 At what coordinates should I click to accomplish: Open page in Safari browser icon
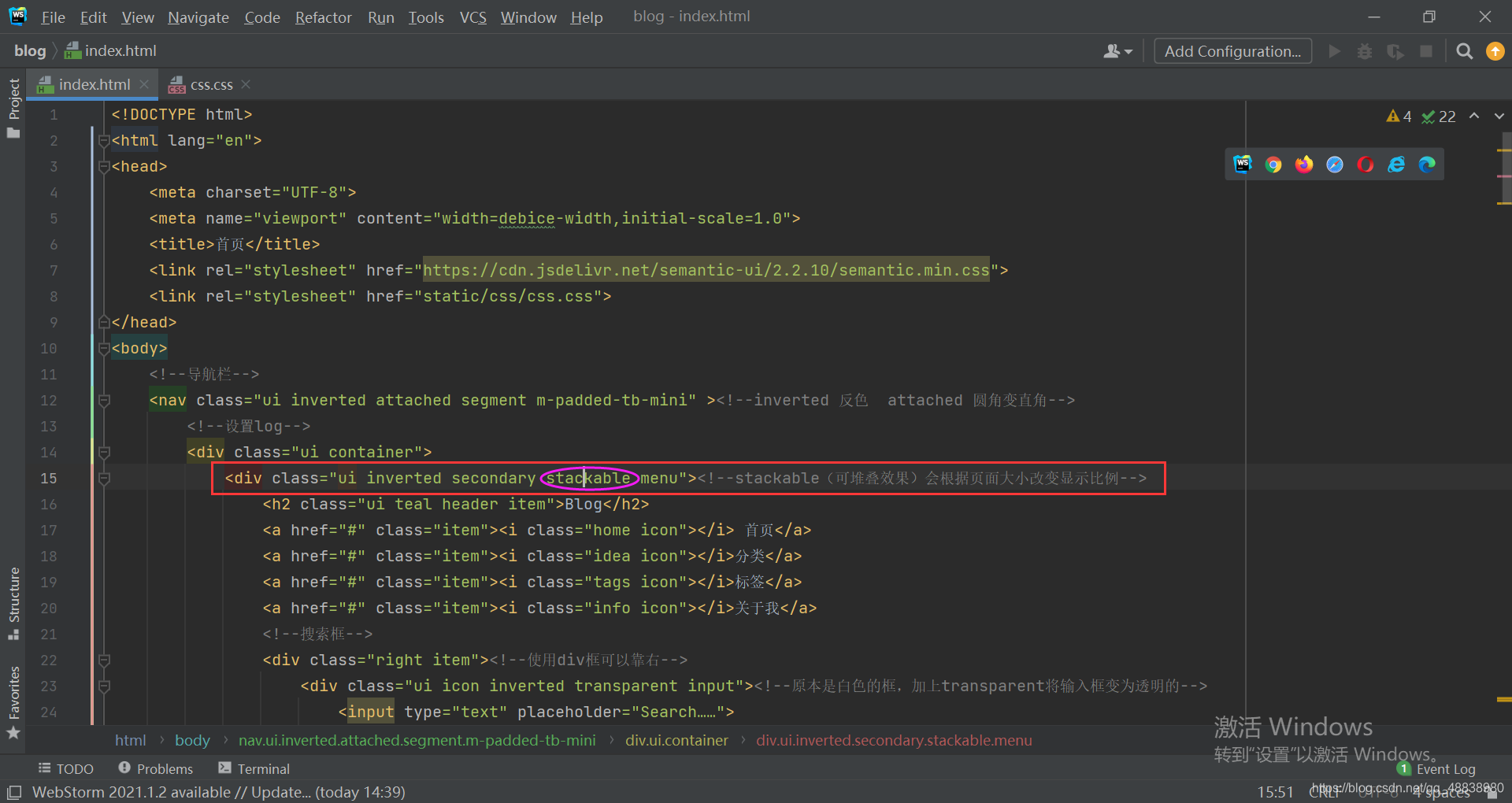tap(1335, 165)
